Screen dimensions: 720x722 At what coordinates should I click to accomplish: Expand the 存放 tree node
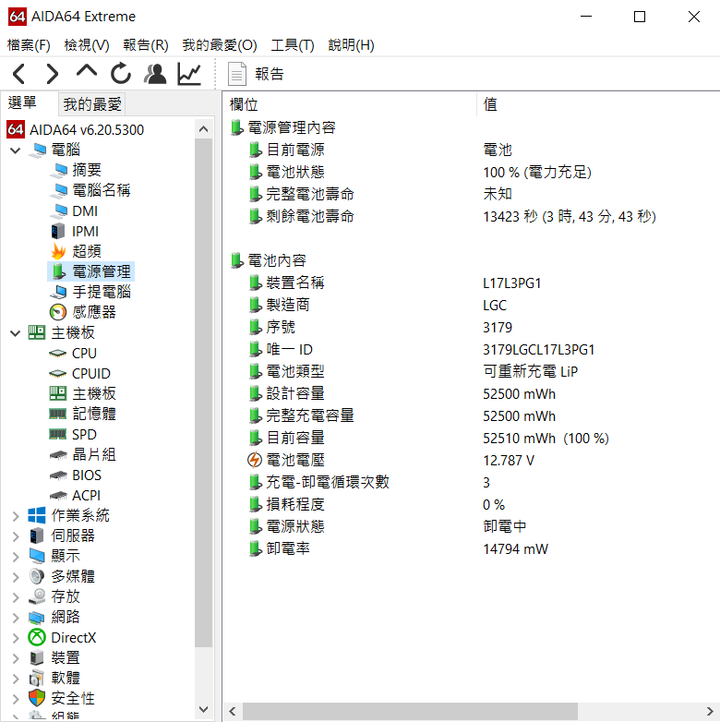(x=16, y=597)
